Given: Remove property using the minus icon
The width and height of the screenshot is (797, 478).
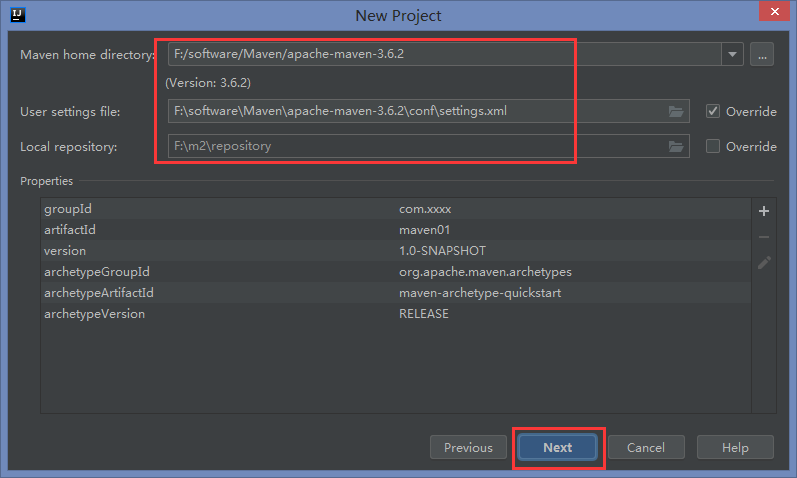Looking at the screenshot, I should [x=764, y=237].
